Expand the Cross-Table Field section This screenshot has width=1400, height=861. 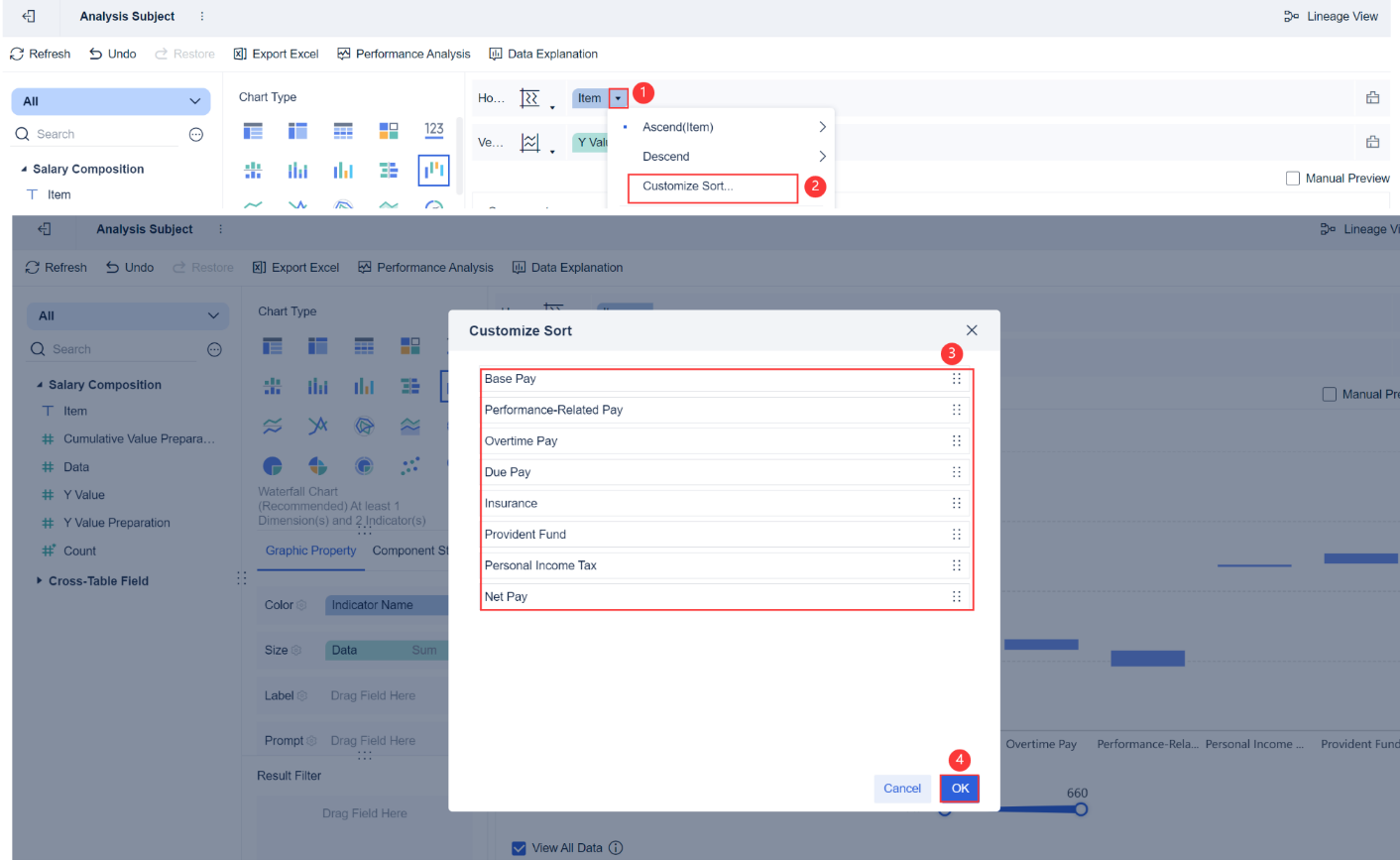click(x=40, y=580)
